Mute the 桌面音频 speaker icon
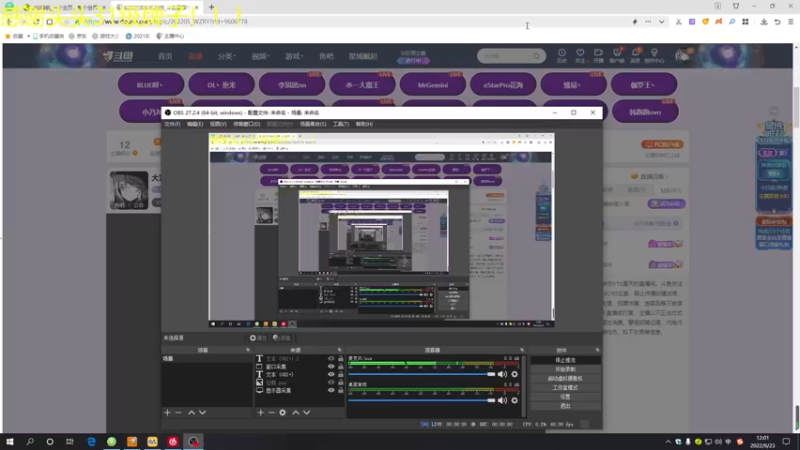Screen dimensions: 800x450 click(503, 401)
